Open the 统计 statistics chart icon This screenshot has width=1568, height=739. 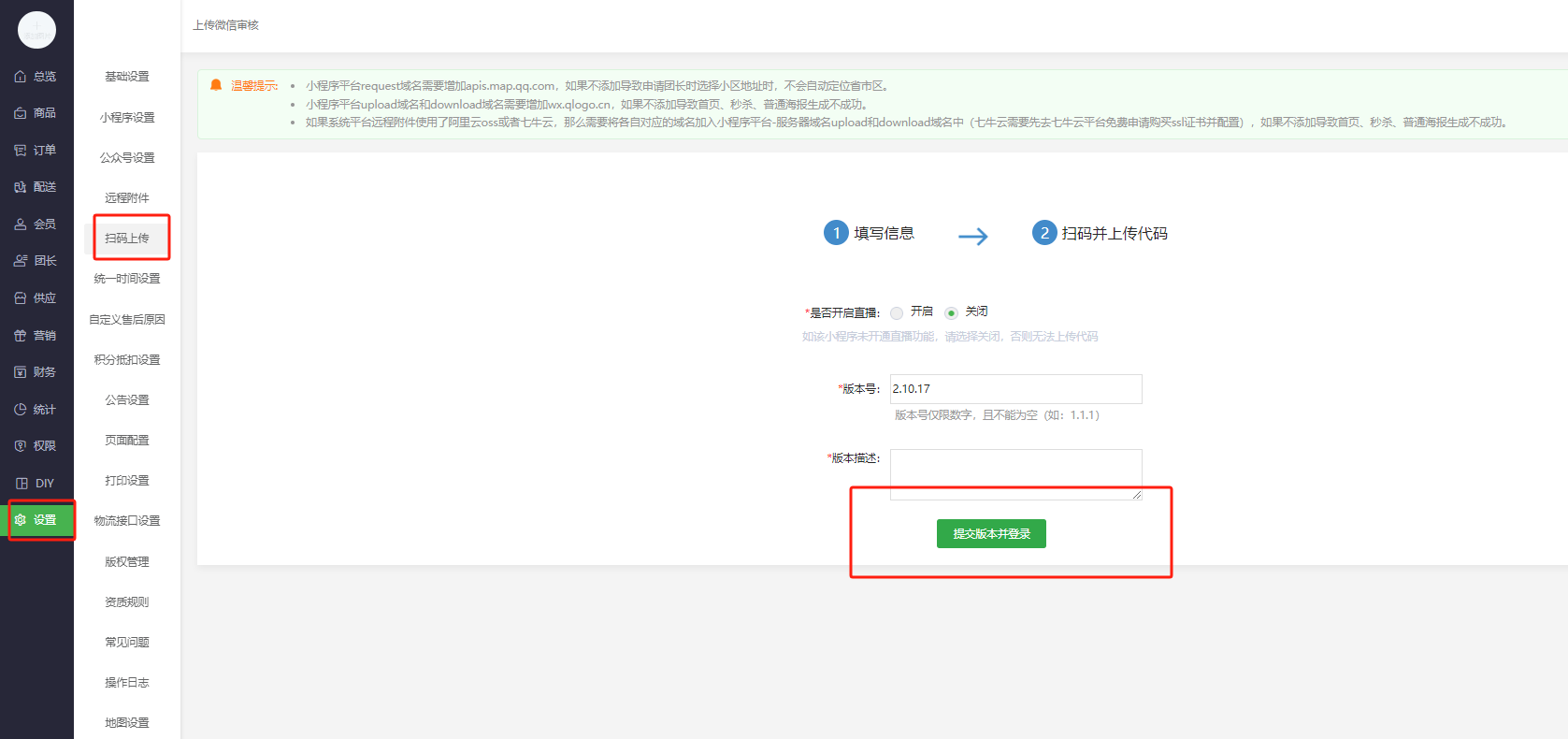[x=20, y=410]
